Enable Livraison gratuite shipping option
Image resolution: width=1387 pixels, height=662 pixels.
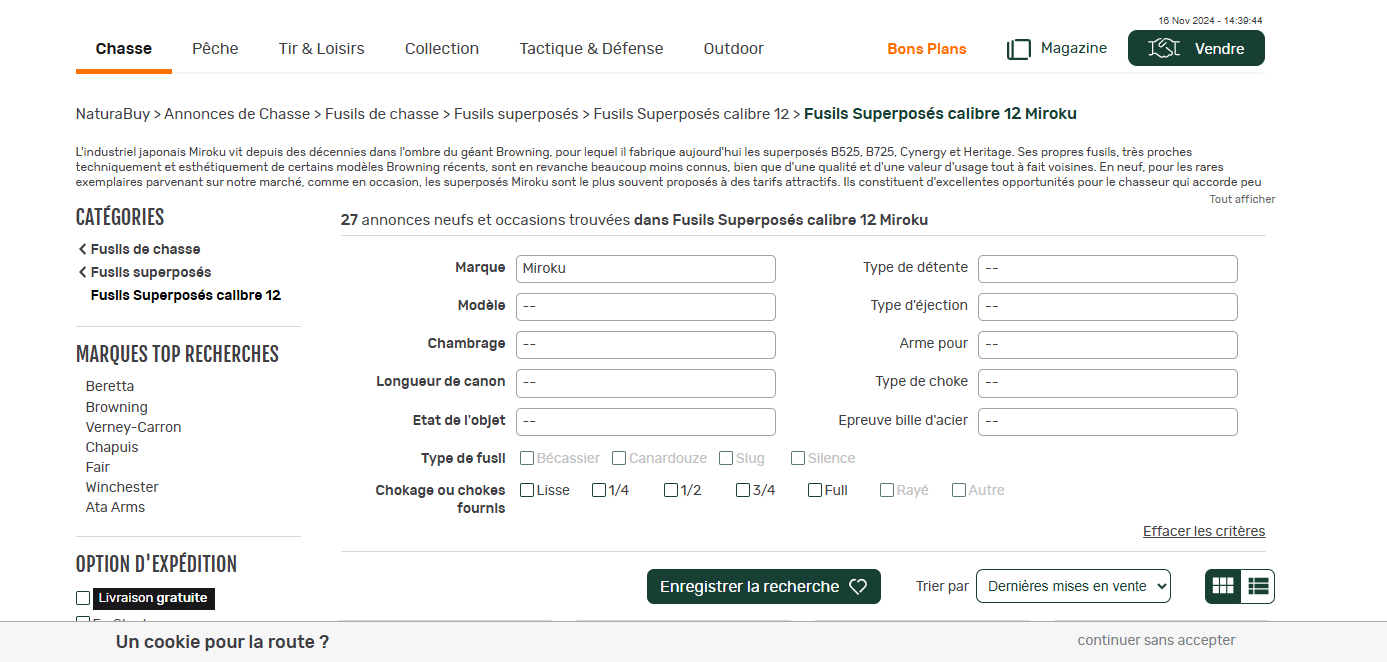pyautogui.click(x=83, y=598)
